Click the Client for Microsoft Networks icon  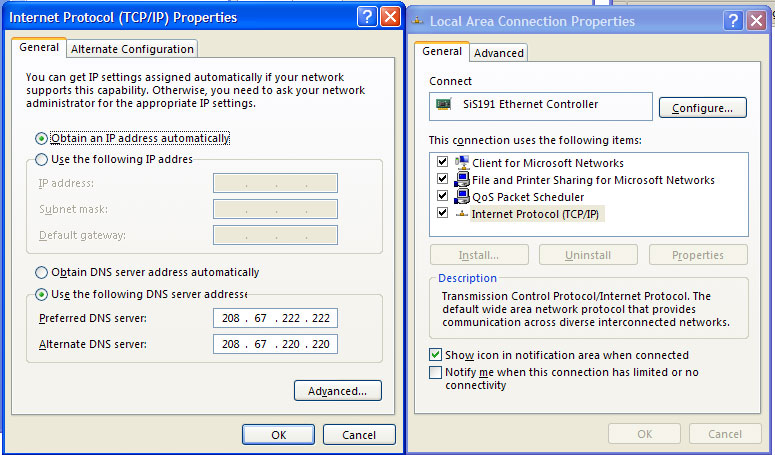(462, 162)
